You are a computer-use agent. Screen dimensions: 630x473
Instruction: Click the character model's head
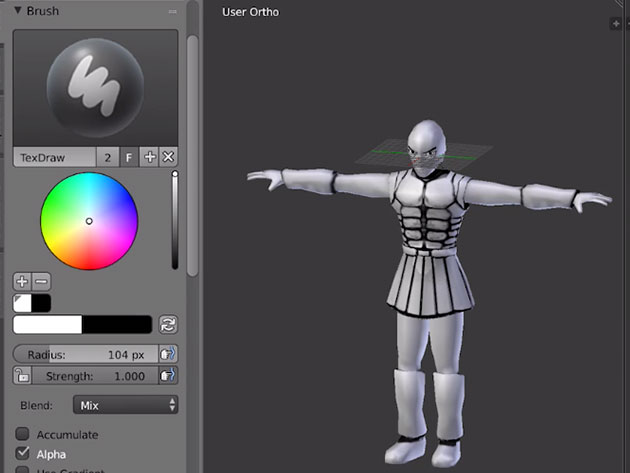click(427, 147)
